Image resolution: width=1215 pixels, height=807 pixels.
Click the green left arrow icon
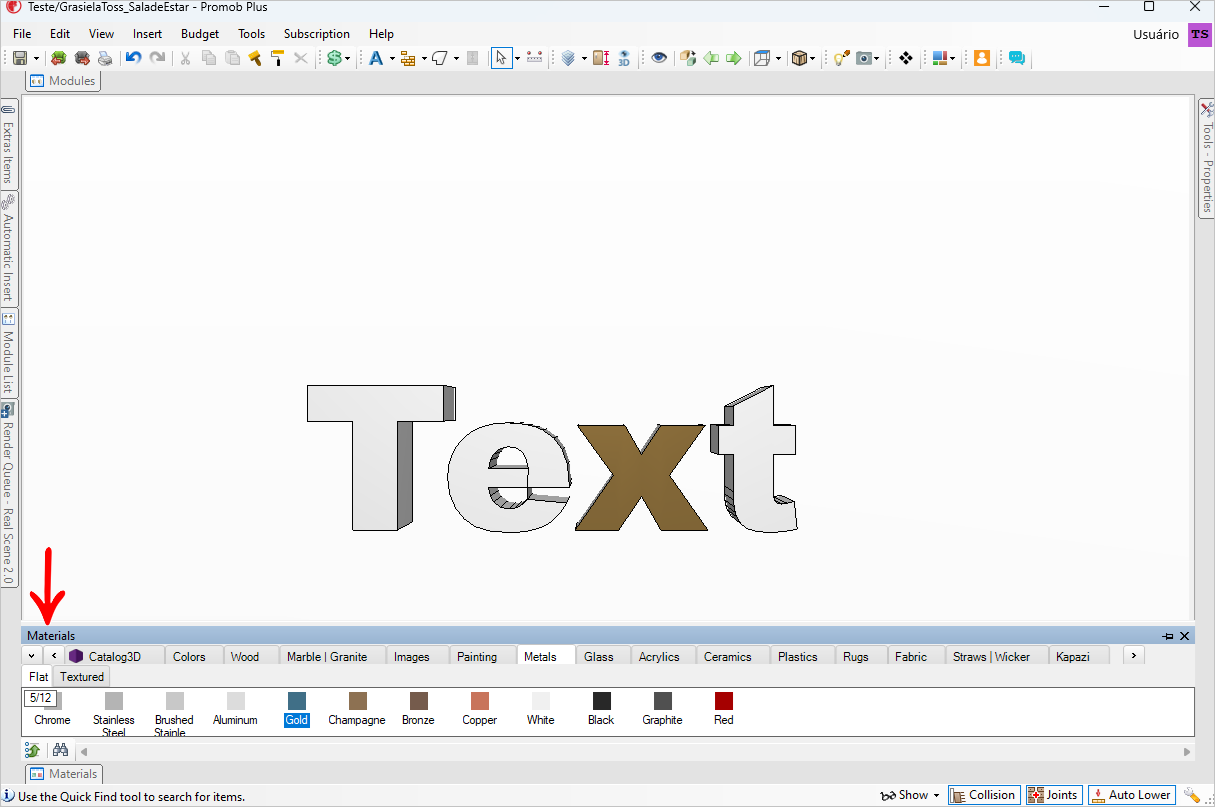click(711, 58)
